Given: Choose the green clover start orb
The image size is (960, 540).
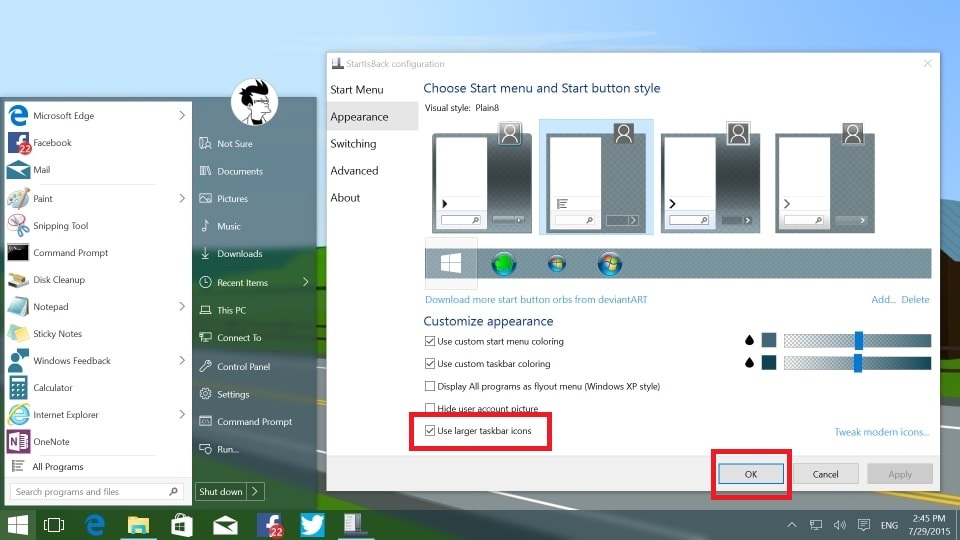Looking at the screenshot, I should point(504,264).
